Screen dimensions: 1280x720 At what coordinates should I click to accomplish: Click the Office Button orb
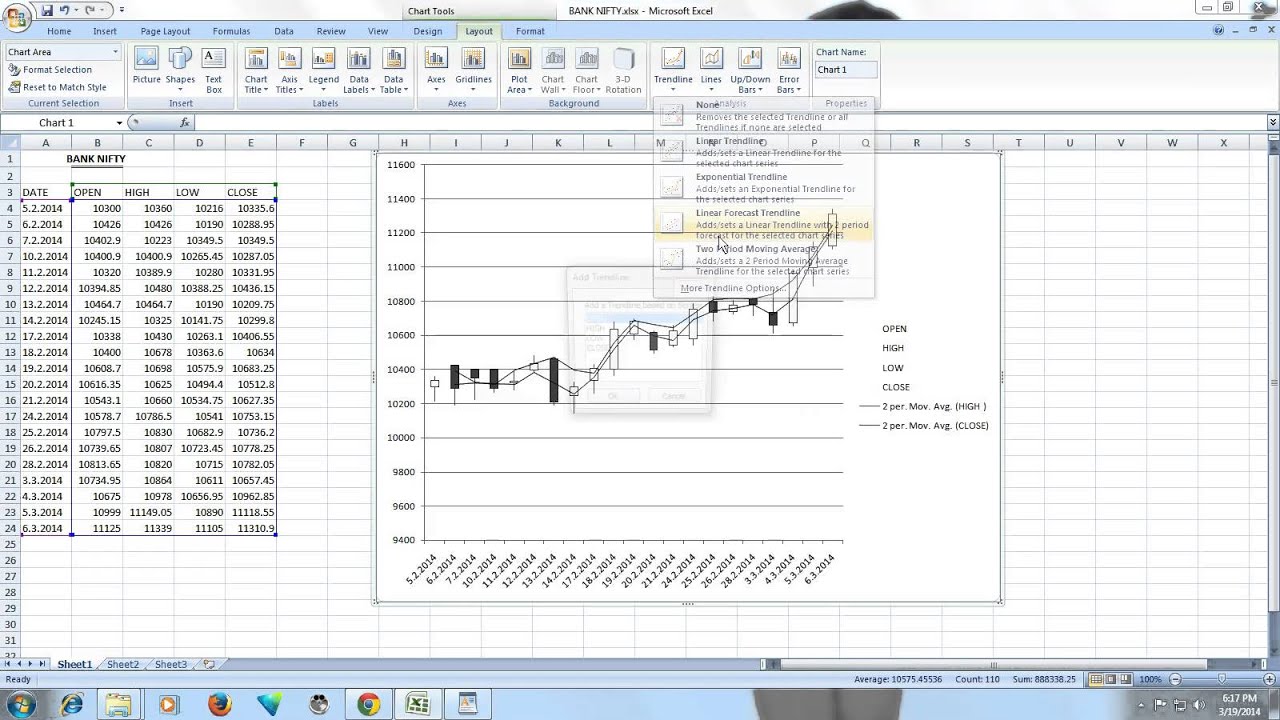tap(15, 16)
